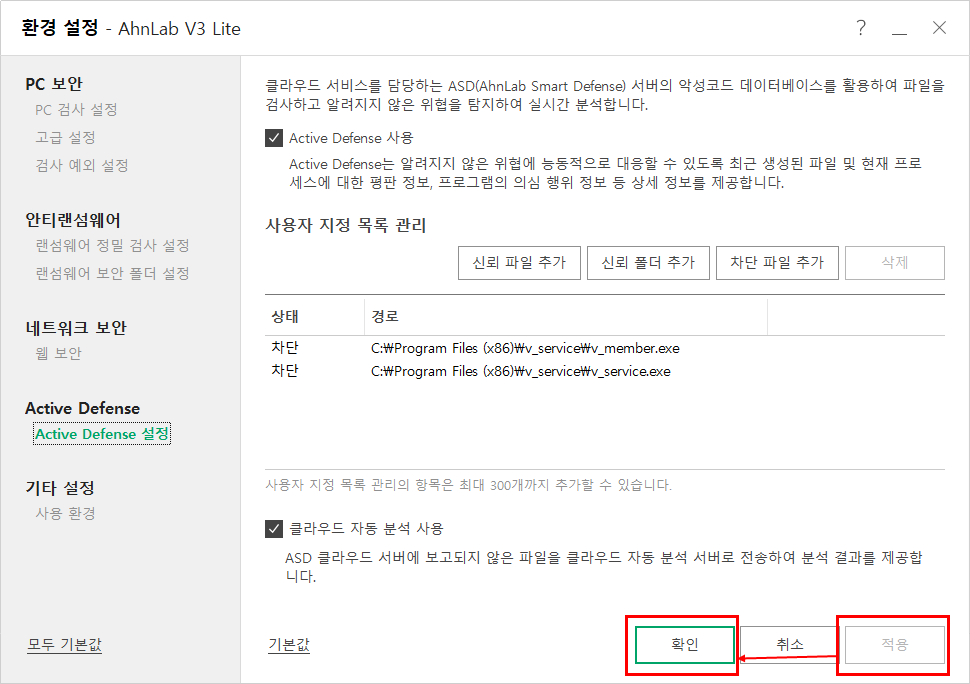Open 랜섬웨어 보안 폴더 설정
This screenshot has height=684, width=970.
tap(112, 273)
